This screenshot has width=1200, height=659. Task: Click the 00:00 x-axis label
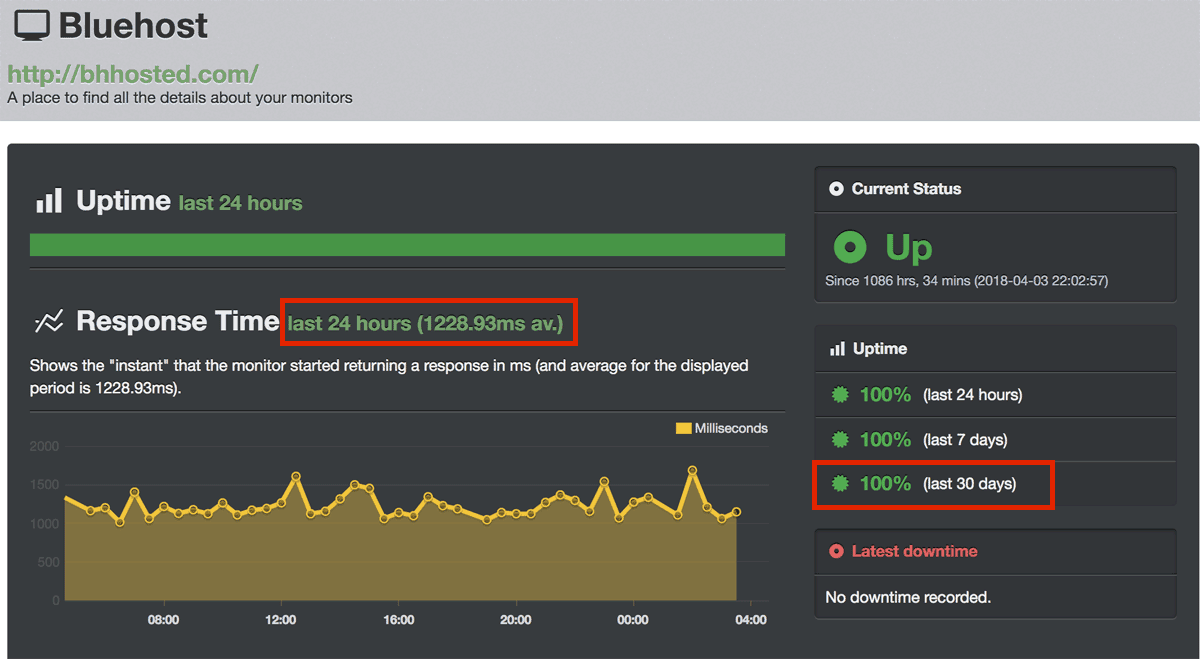[x=633, y=620]
